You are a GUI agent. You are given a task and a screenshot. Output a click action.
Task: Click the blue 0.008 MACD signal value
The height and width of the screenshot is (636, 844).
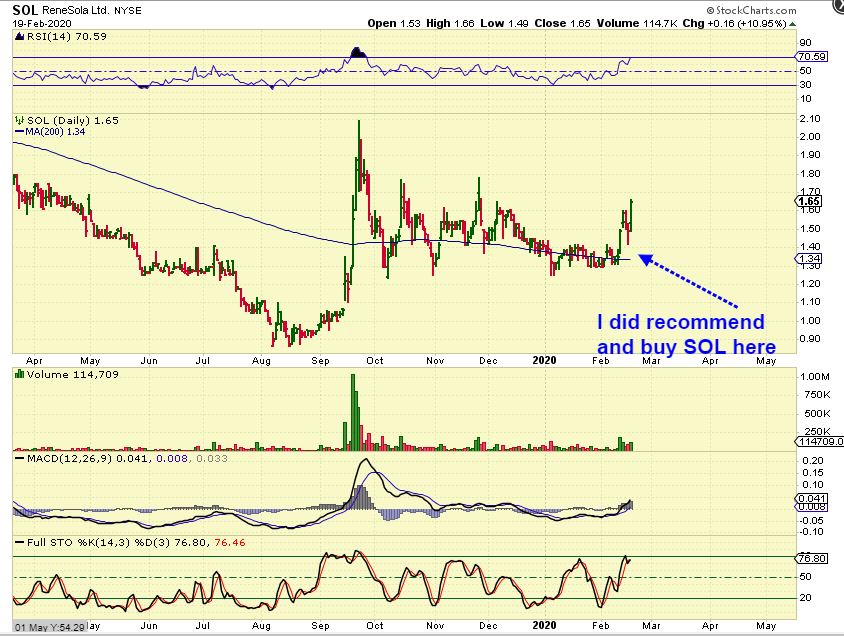click(172, 458)
